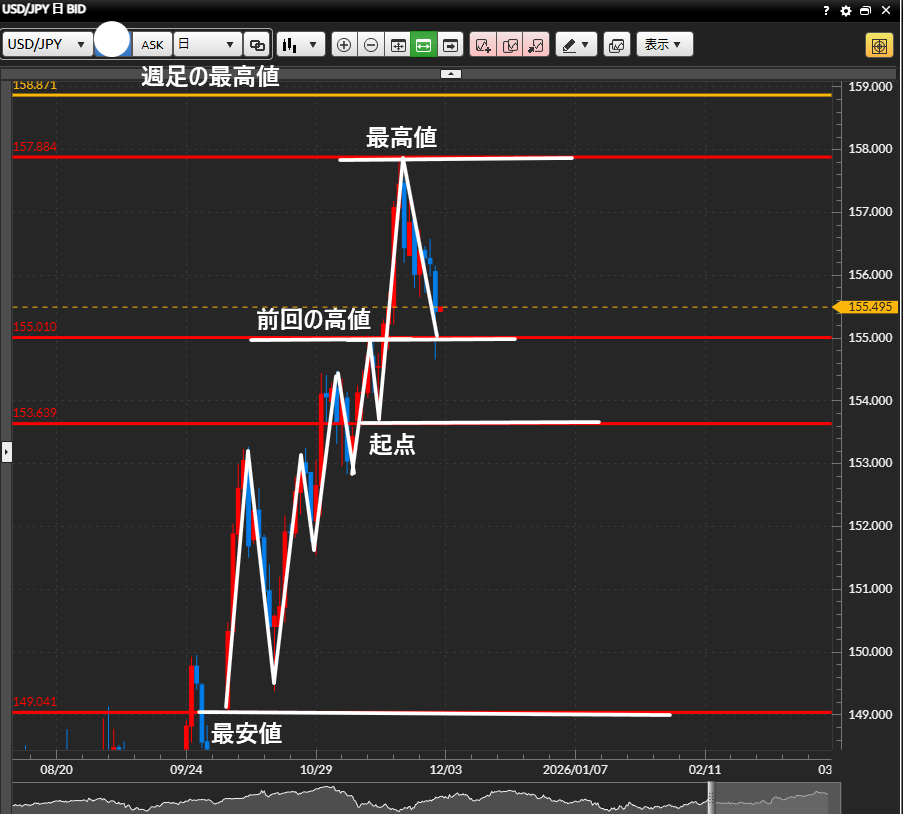Click the zoom in magnifier icon
Image resolution: width=903 pixels, height=814 pixels.
pyautogui.click(x=344, y=45)
